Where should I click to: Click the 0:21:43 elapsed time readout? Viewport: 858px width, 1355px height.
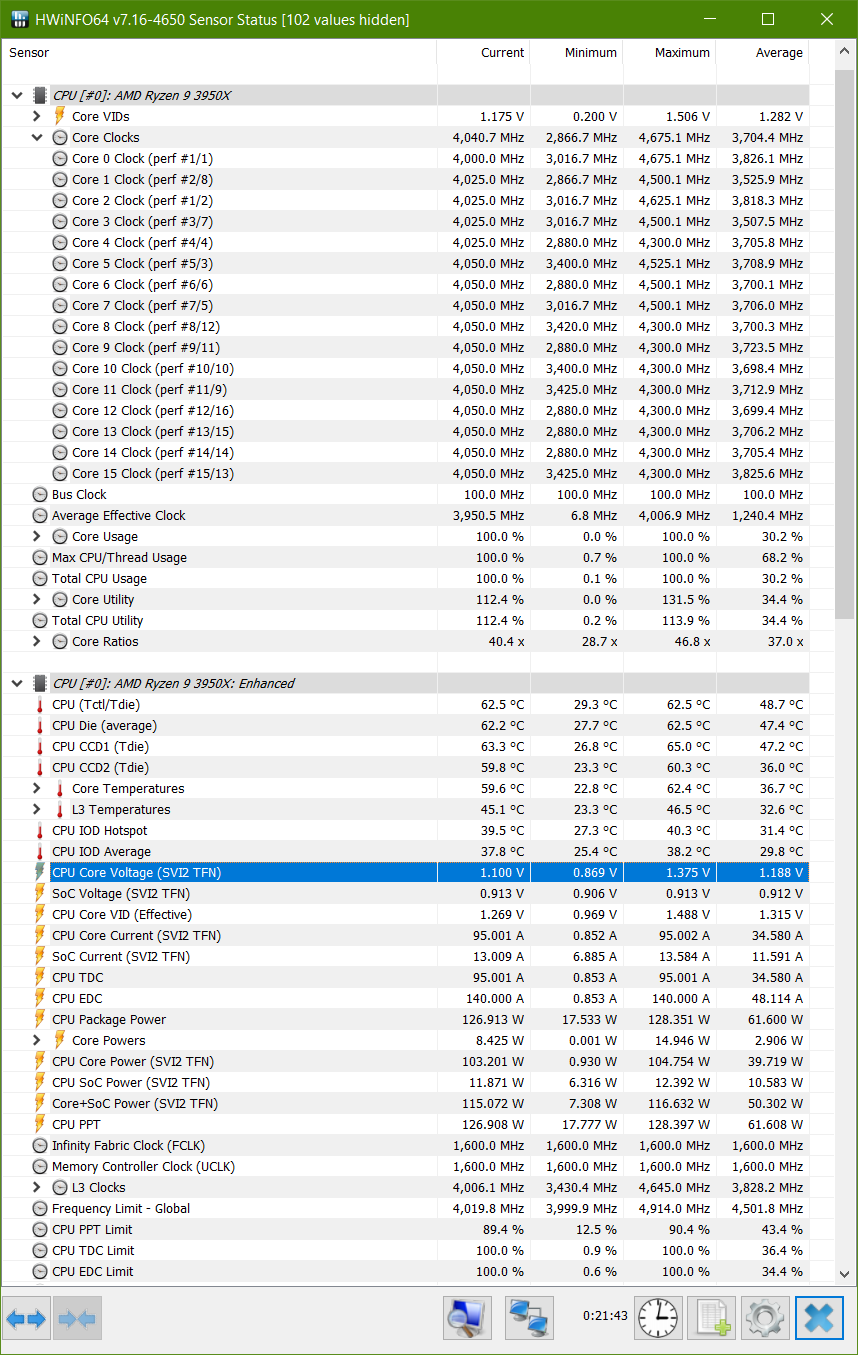click(605, 1316)
